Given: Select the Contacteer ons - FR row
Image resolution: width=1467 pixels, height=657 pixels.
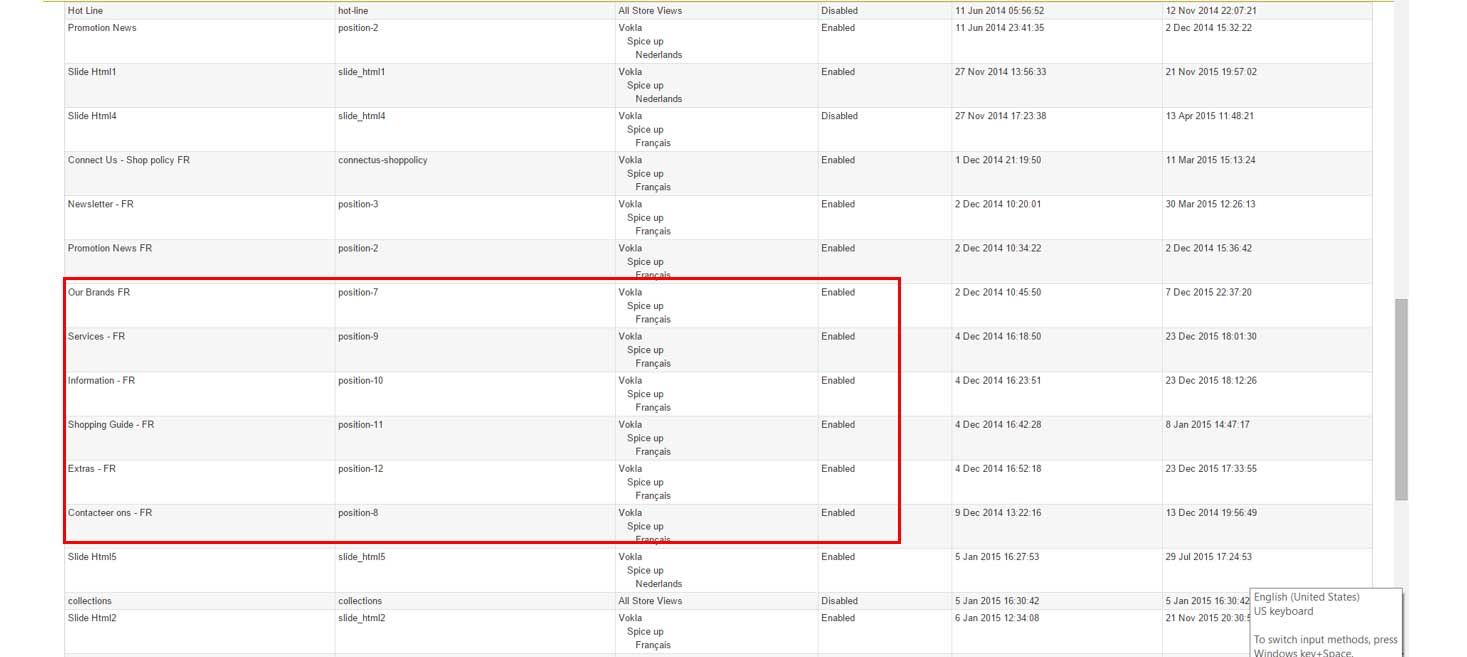Looking at the screenshot, I should click(x=110, y=513).
